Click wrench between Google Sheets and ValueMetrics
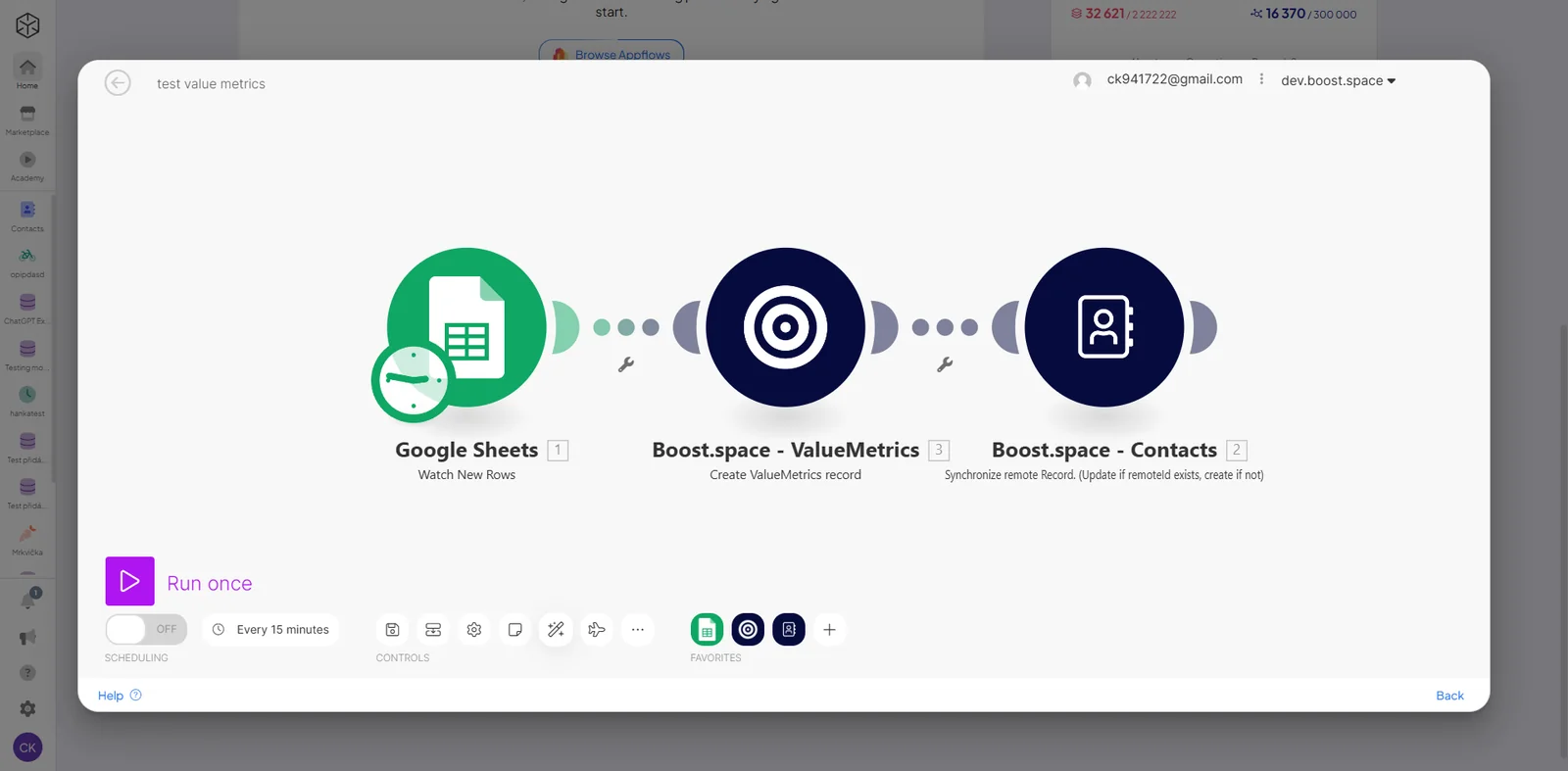The image size is (1568, 771). tap(626, 364)
